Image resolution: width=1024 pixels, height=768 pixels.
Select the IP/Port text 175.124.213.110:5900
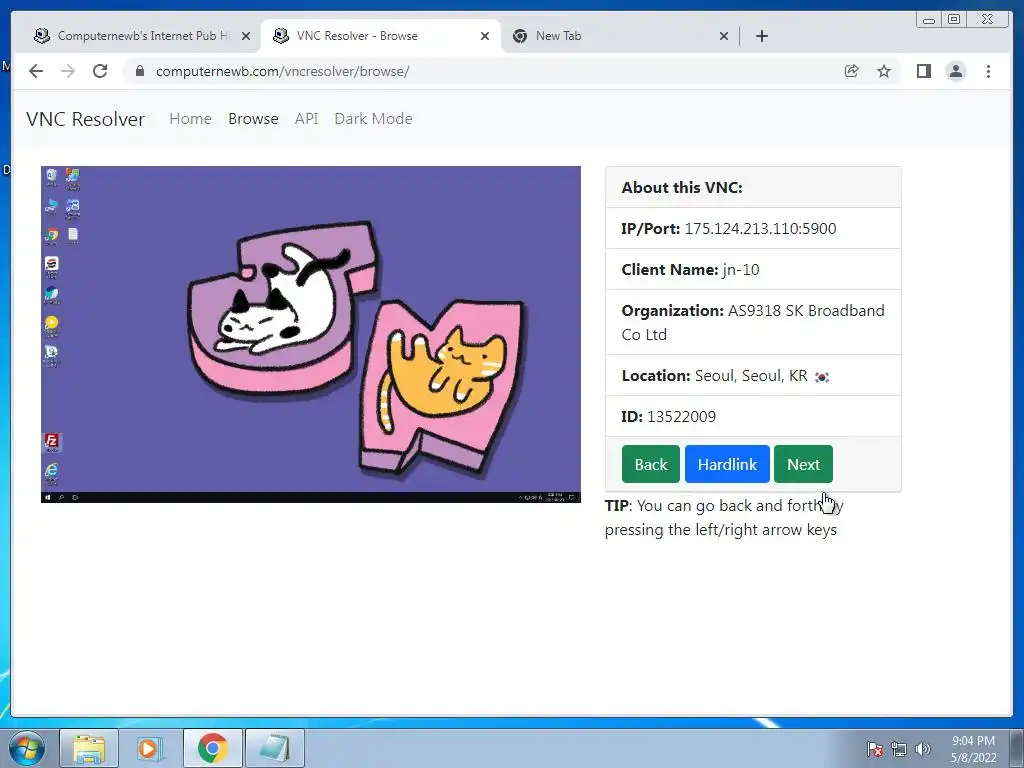click(x=760, y=229)
